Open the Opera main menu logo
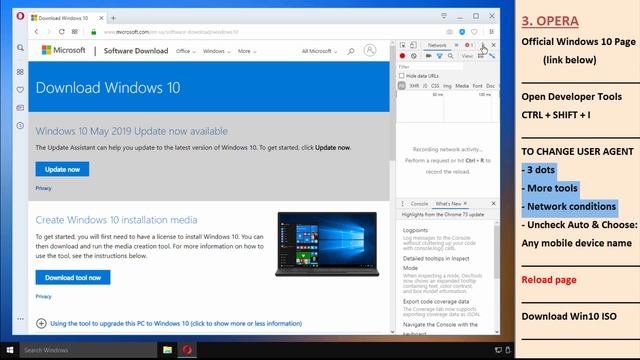The height and width of the screenshot is (360, 640). click(20, 16)
